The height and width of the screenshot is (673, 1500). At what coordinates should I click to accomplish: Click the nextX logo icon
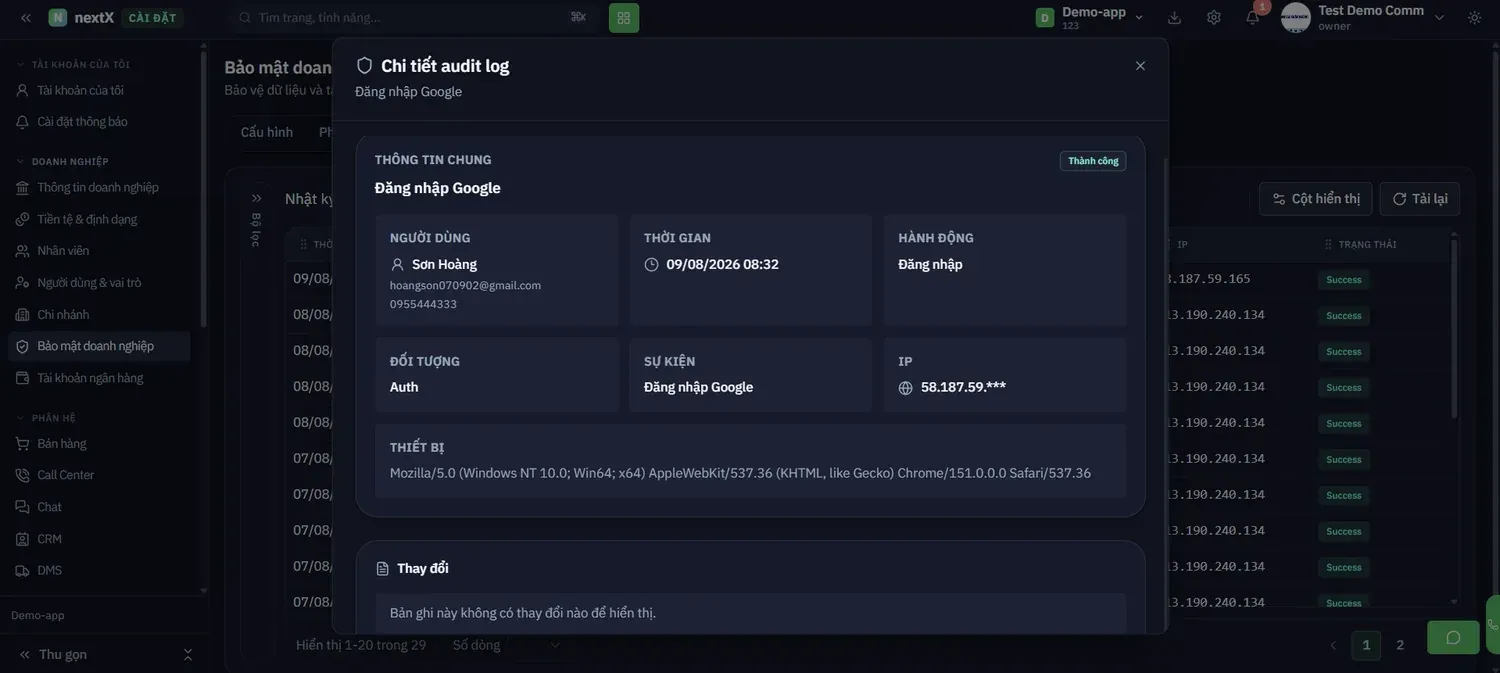click(58, 17)
